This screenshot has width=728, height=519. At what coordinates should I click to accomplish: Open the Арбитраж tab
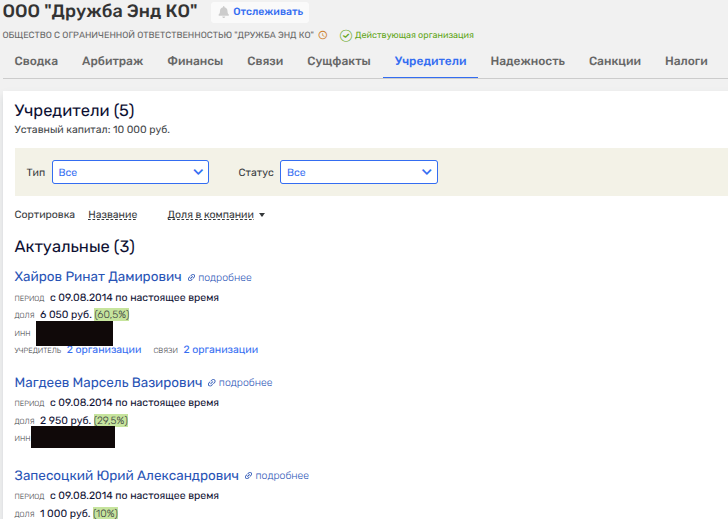(112, 61)
